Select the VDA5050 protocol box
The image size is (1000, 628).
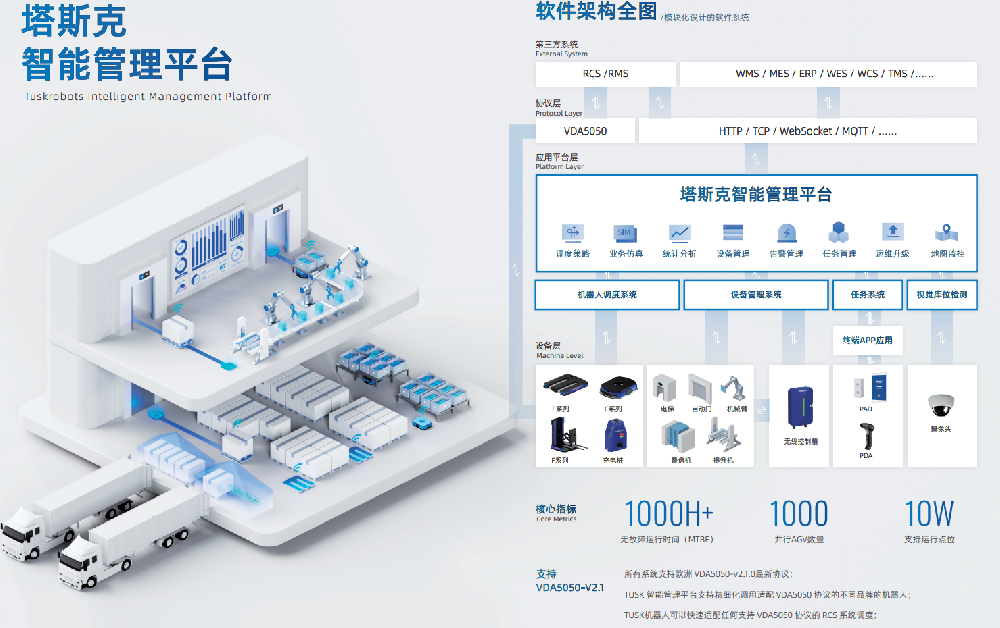(585, 131)
